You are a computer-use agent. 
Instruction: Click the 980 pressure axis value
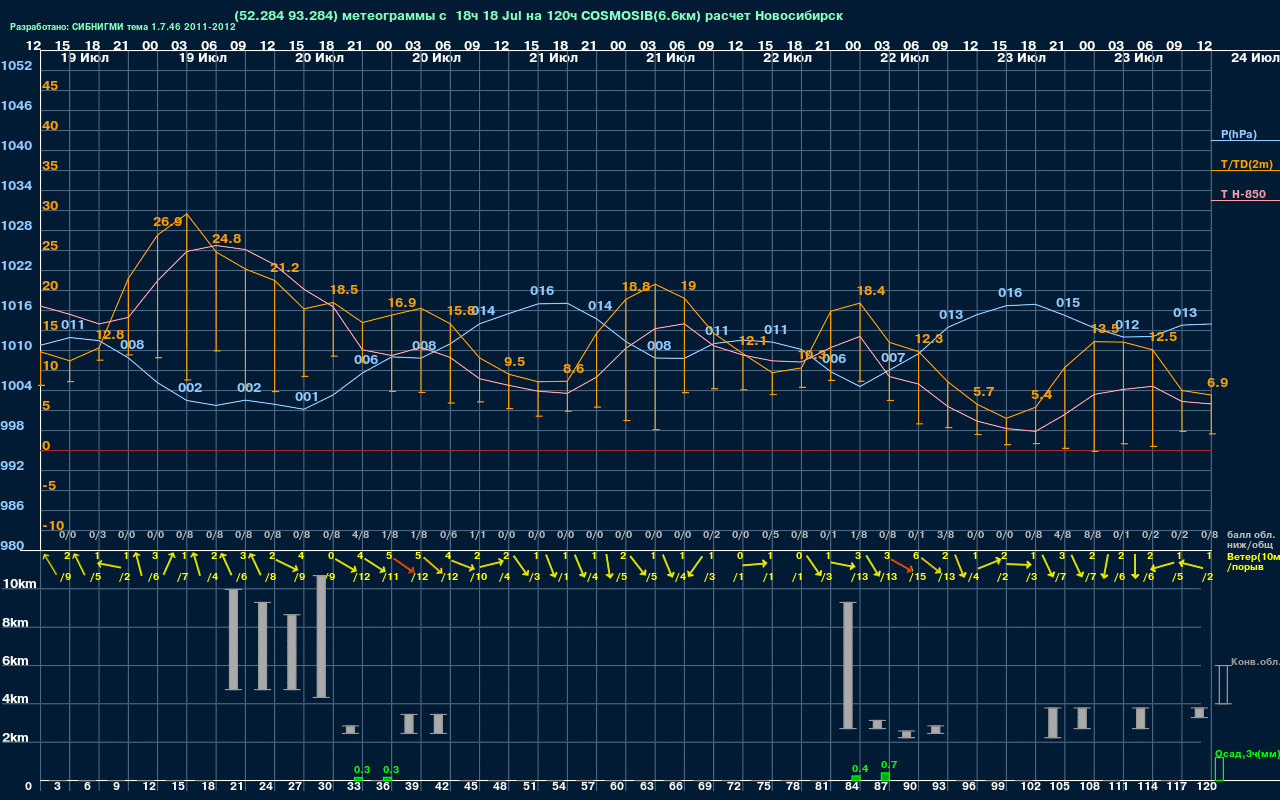point(13,546)
